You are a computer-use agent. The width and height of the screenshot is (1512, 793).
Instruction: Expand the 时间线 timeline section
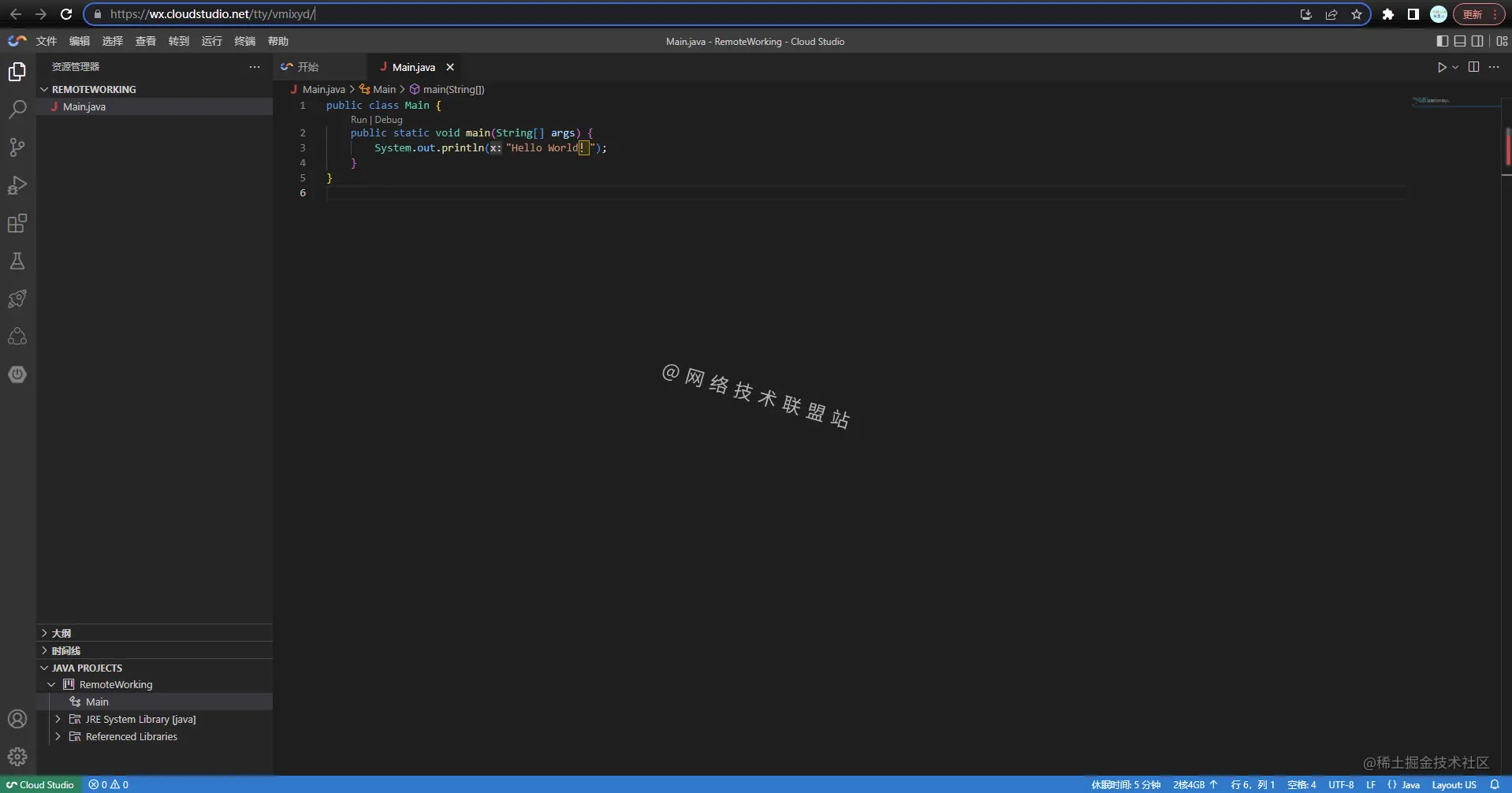155,650
